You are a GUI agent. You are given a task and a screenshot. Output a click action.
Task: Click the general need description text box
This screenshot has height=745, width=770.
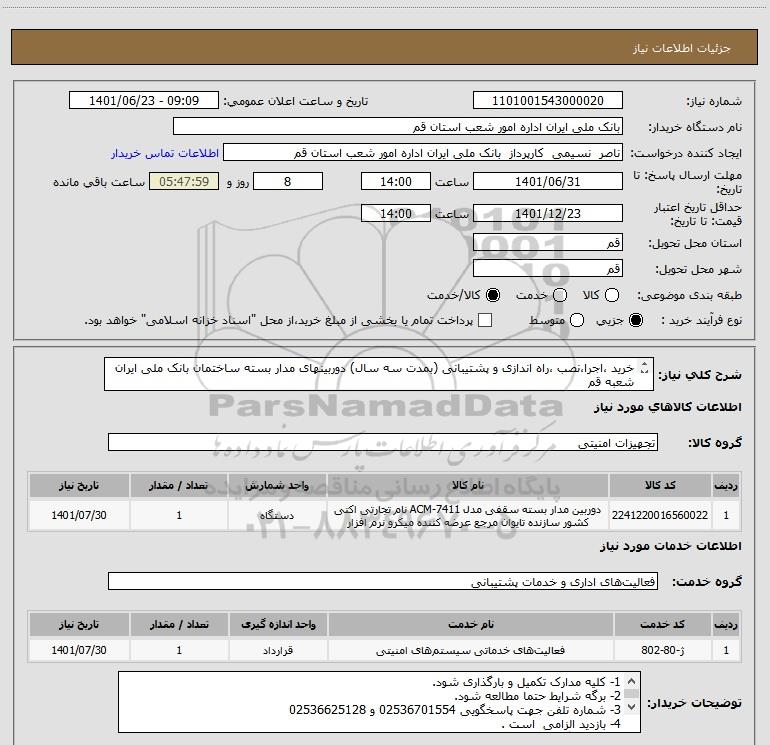coord(379,374)
